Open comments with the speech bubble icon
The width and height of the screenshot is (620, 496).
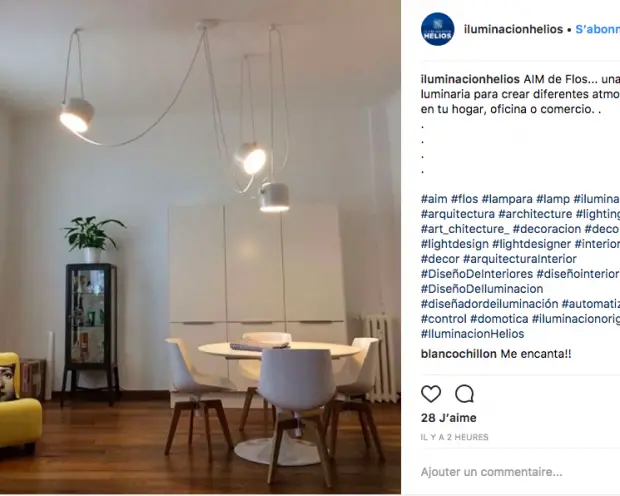point(464,394)
